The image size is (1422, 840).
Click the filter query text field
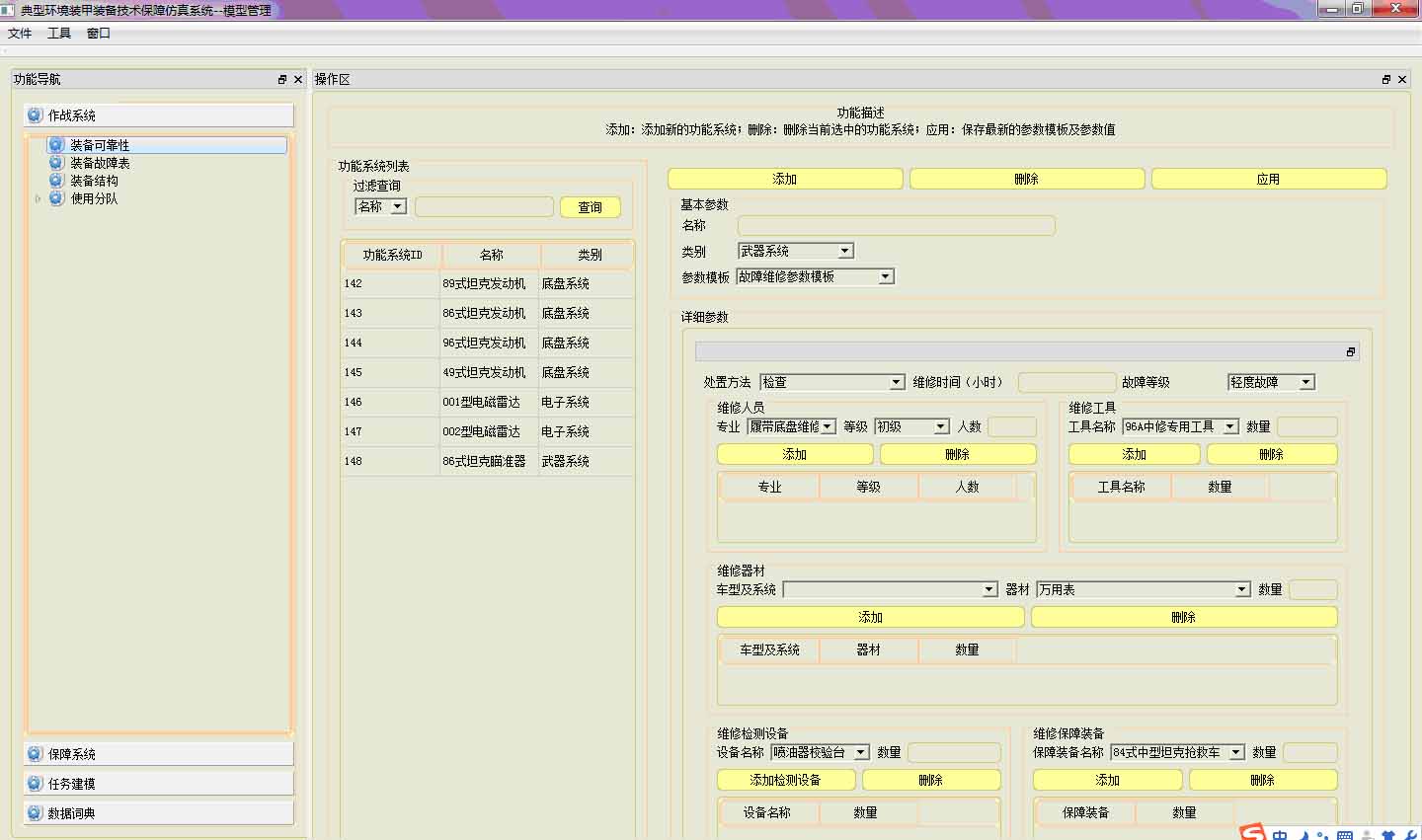pyautogui.click(x=484, y=206)
